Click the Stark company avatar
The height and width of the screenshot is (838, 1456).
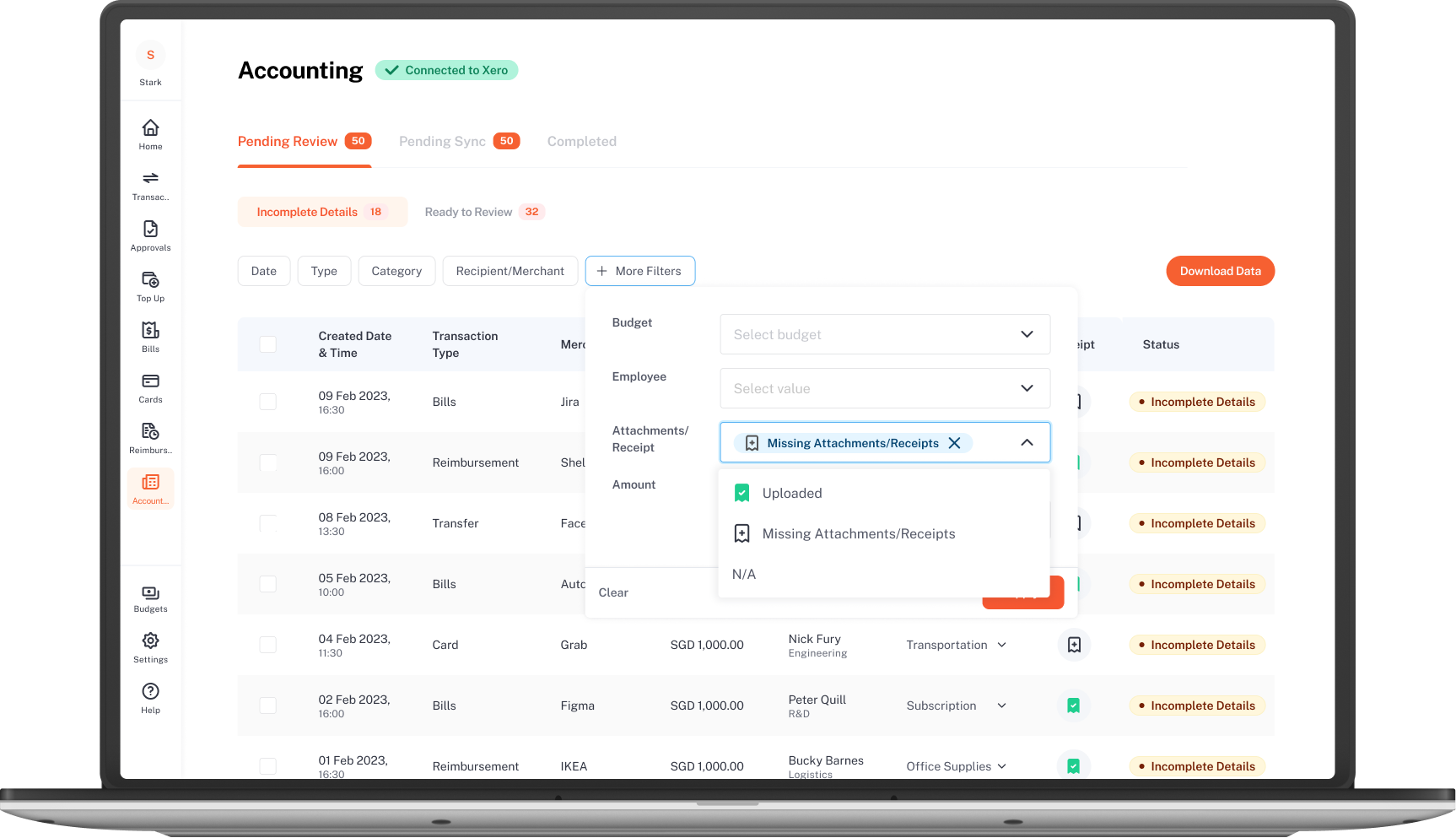point(150,55)
